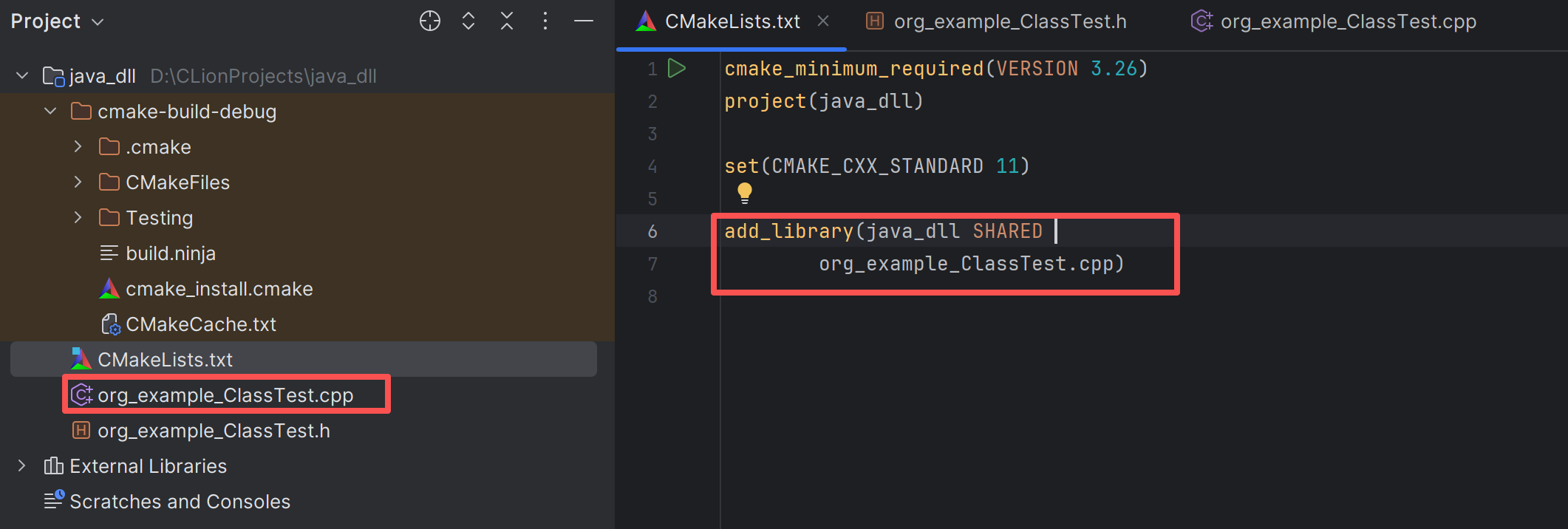Open the build.ninja file

[x=171, y=253]
